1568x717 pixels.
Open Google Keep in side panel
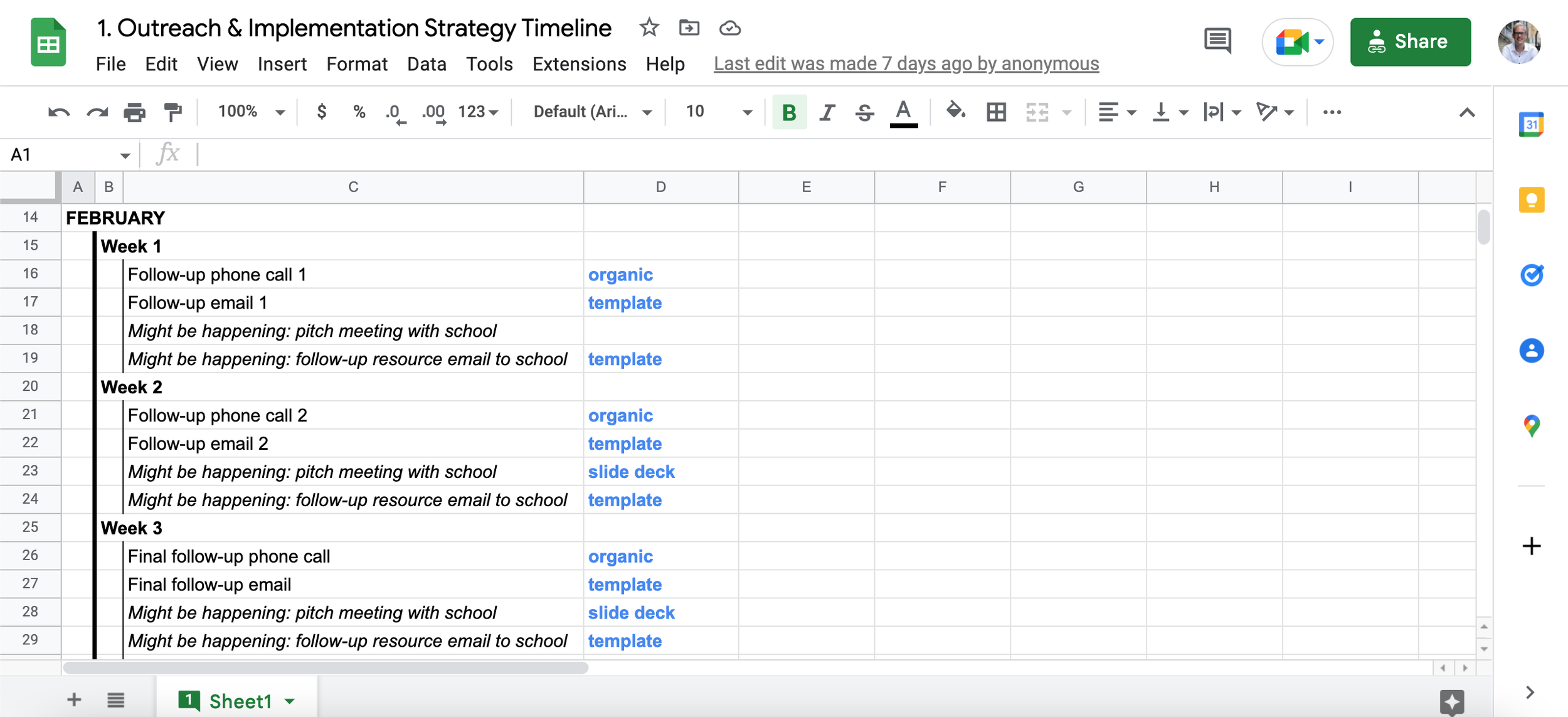click(1531, 200)
